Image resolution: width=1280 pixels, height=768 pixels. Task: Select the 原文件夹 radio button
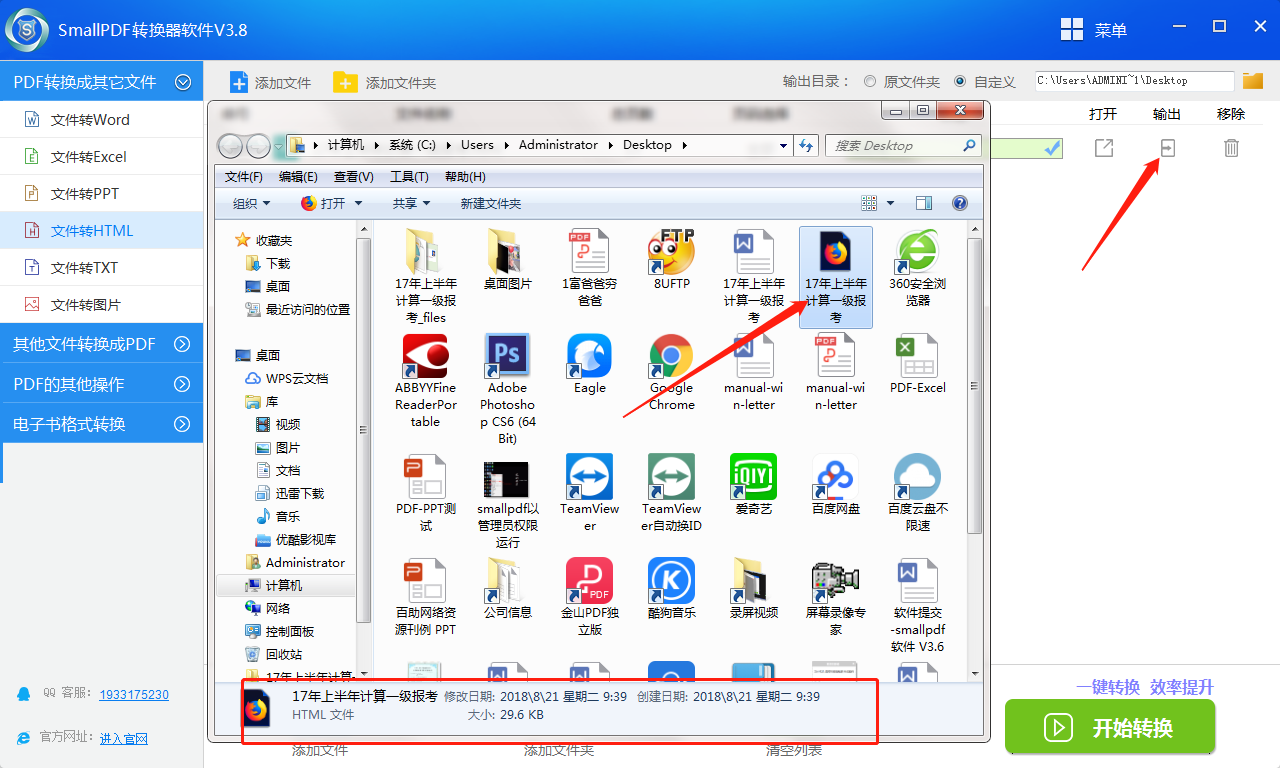pyautogui.click(x=870, y=82)
